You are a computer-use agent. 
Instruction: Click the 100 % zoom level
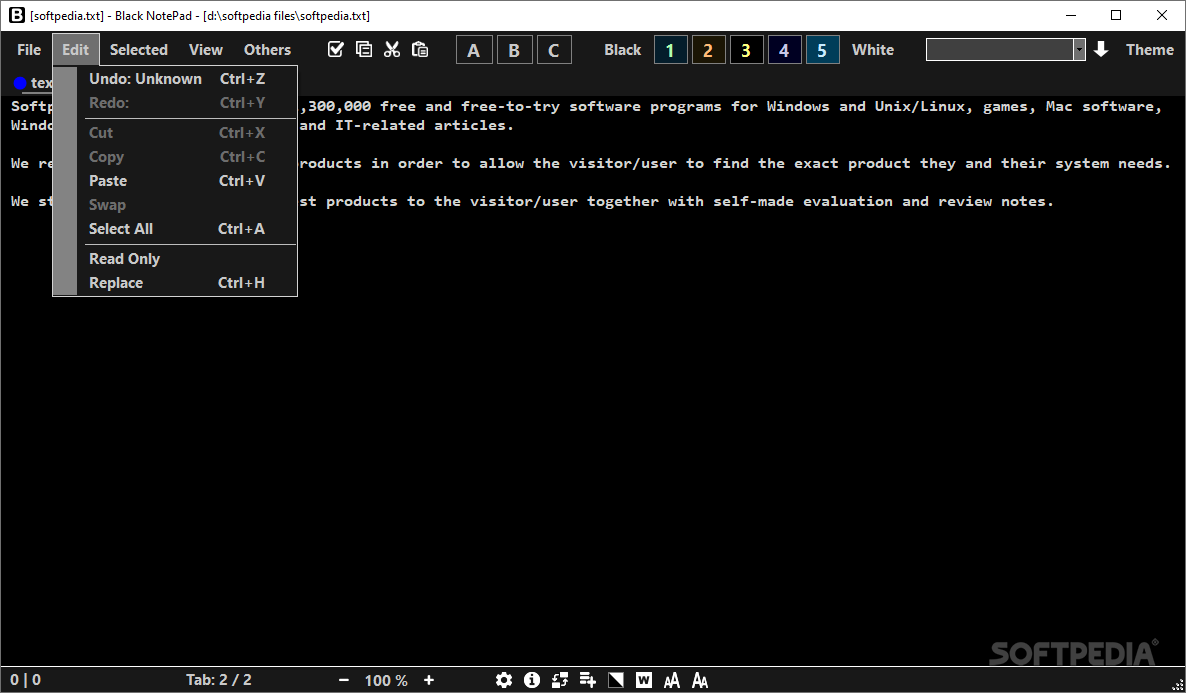[386, 680]
